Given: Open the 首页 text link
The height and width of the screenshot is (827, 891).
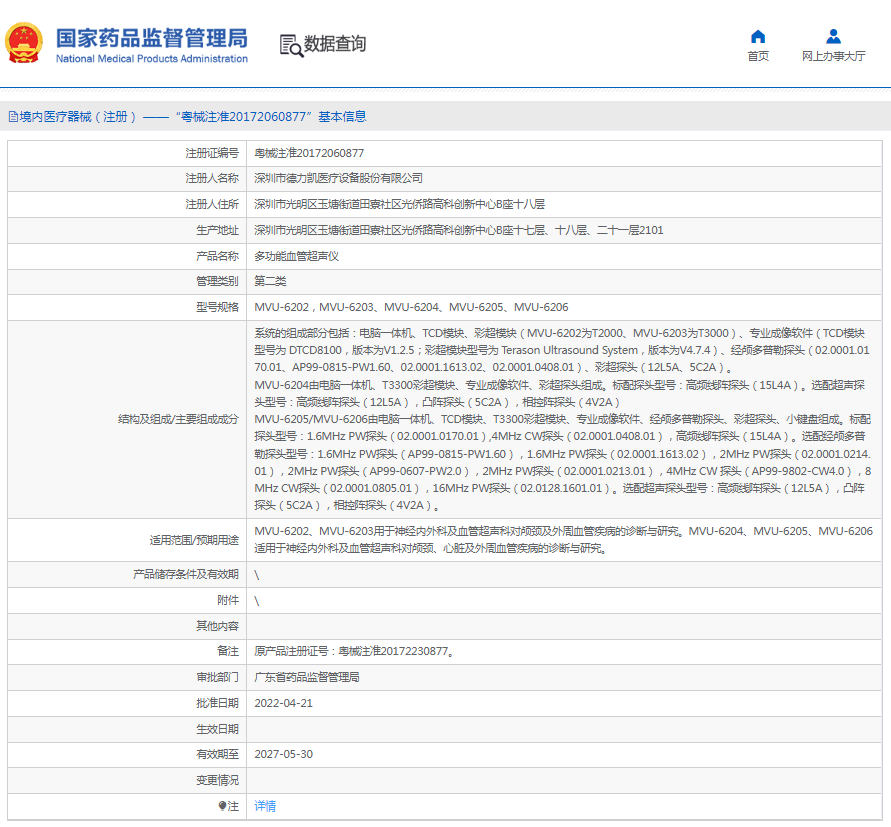Looking at the screenshot, I should click(x=758, y=56).
